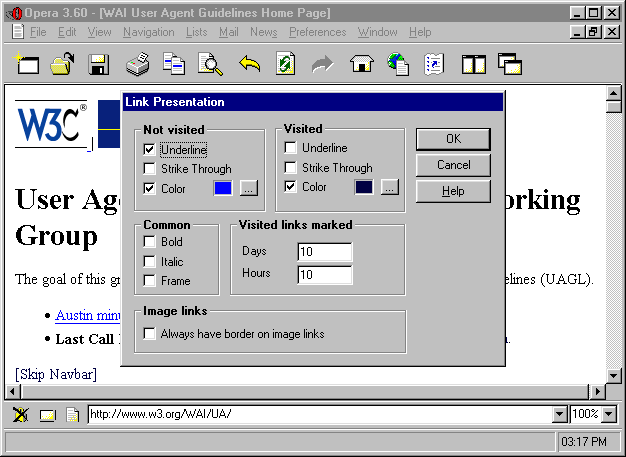Open the Navigation menu
Viewport: 626px width, 457px height.
[x=148, y=32]
